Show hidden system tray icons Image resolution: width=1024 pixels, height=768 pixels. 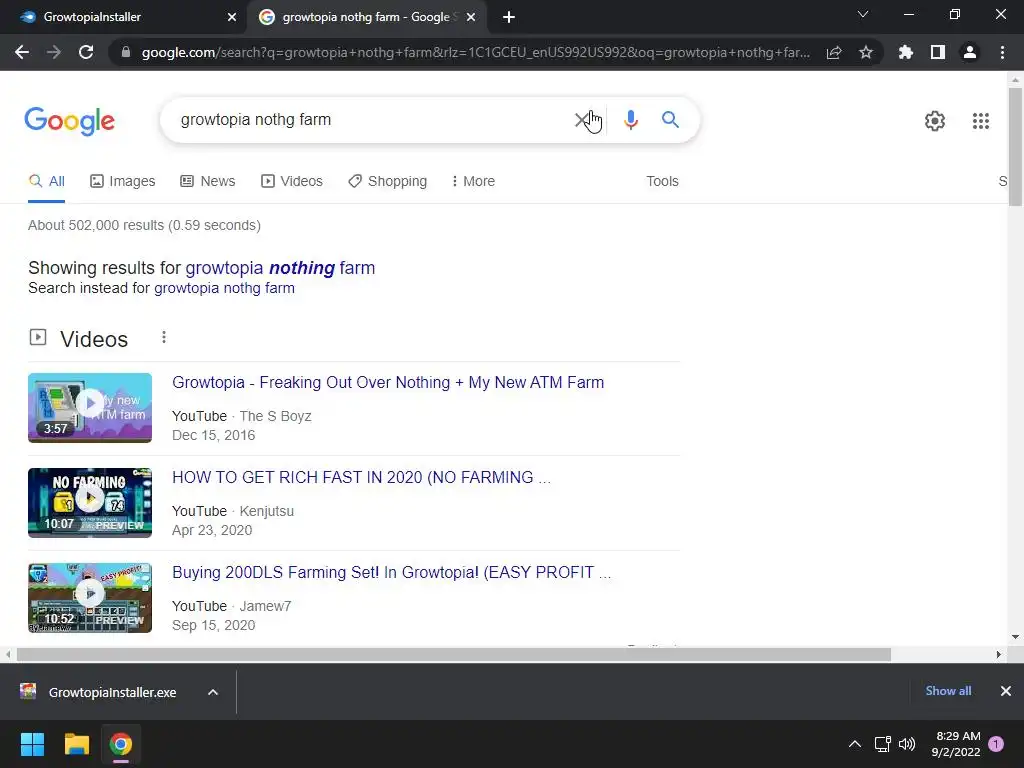click(854, 744)
